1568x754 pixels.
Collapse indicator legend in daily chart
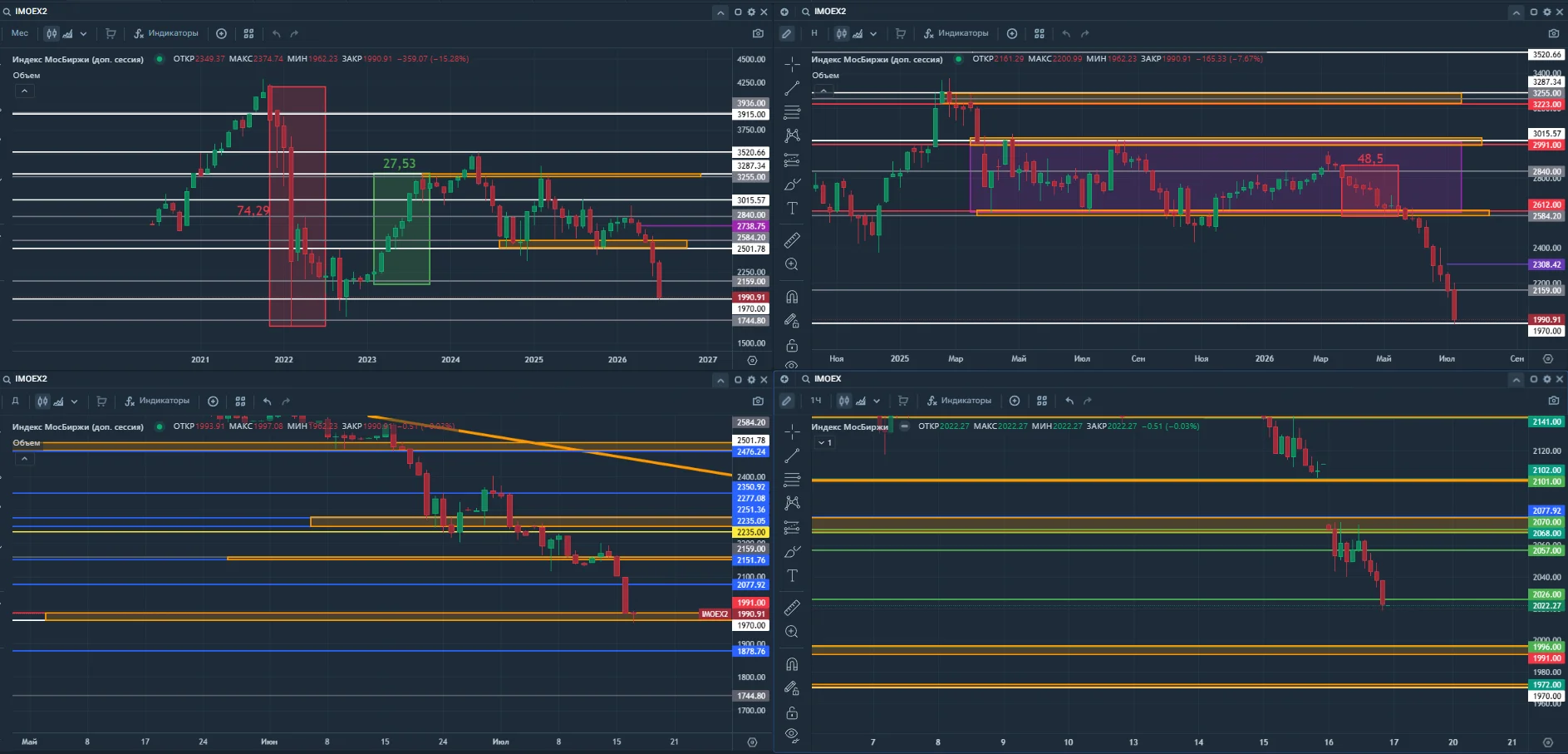click(25, 458)
